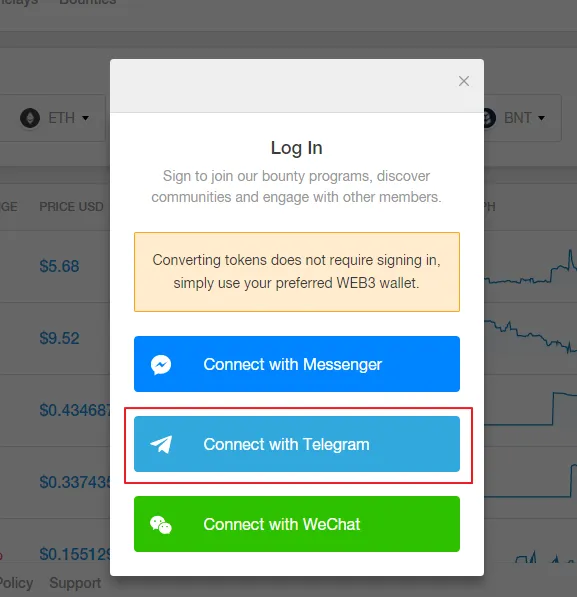Click the $9.52 price value
This screenshot has height=597, width=577.
59,338
